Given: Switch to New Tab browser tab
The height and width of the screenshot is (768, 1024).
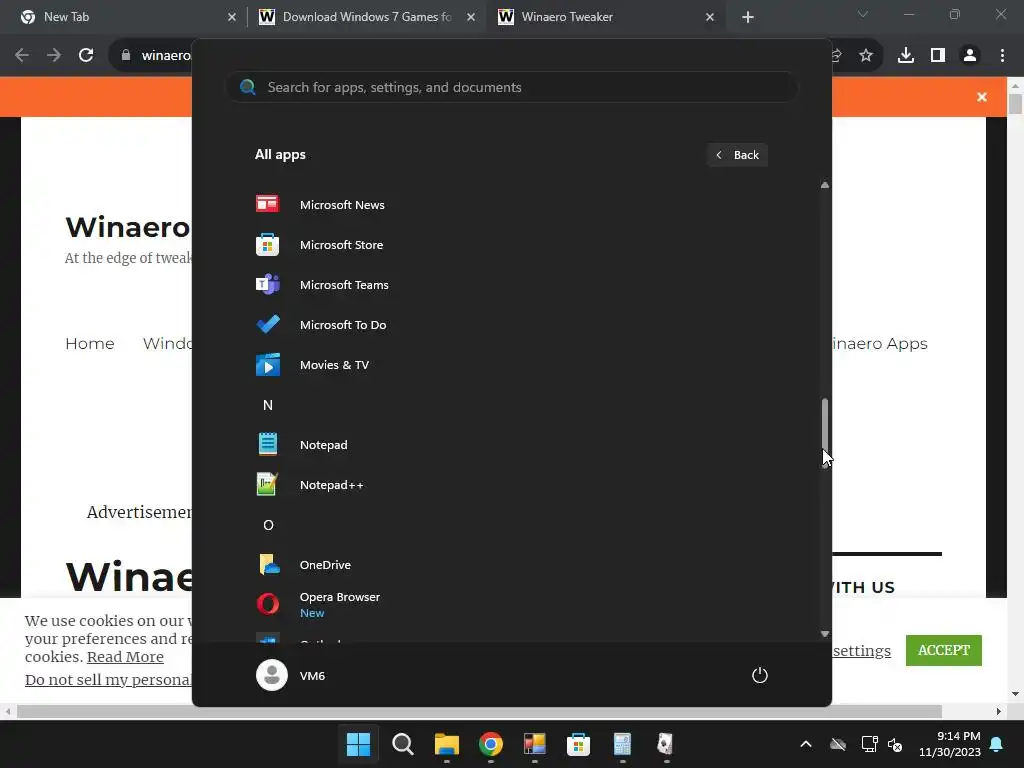Looking at the screenshot, I should [124, 17].
